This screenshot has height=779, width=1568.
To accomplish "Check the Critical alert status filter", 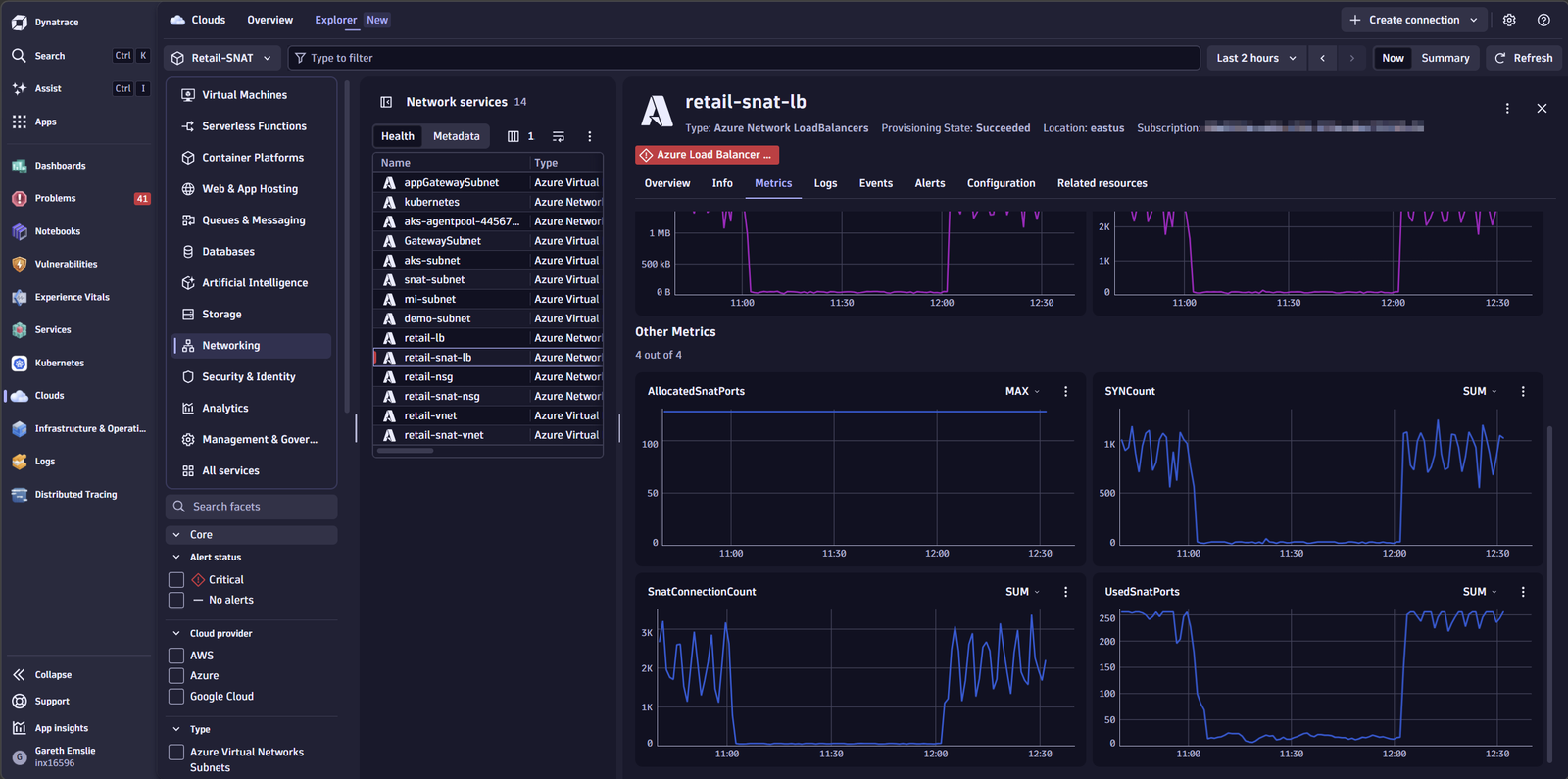I will pyautogui.click(x=176, y=580).
